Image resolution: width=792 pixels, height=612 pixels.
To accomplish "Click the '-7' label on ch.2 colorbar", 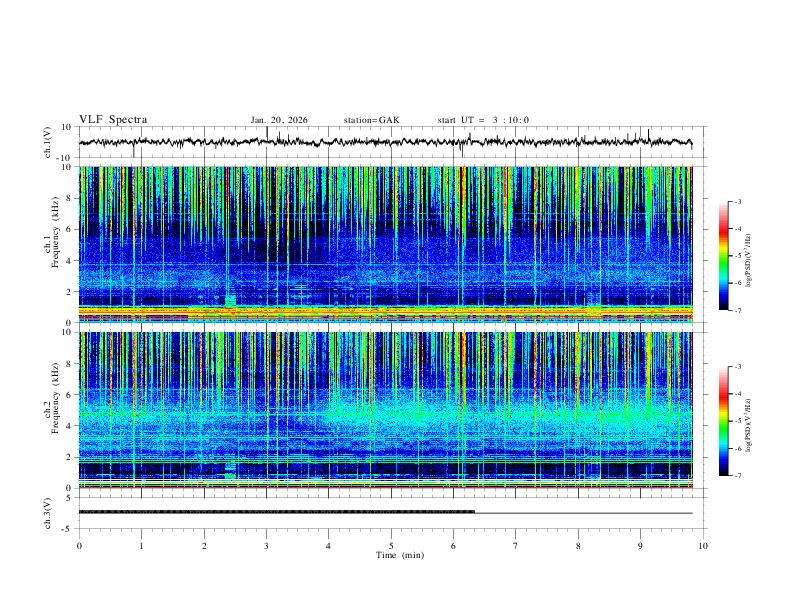I will pyautogui.click(x=737, y=476).
